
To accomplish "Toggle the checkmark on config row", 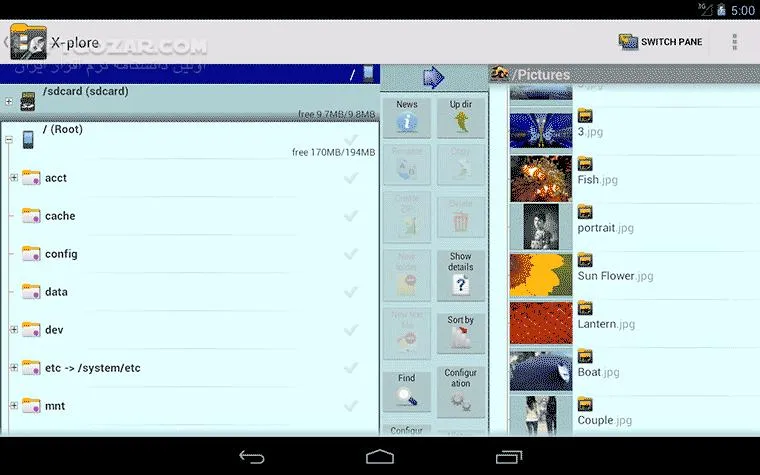I will [x=351, y=253].
